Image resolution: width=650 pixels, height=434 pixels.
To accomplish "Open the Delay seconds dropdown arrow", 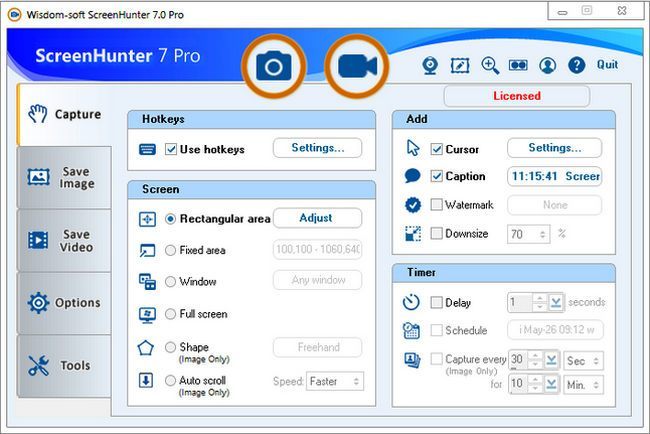I will (555, 303).
